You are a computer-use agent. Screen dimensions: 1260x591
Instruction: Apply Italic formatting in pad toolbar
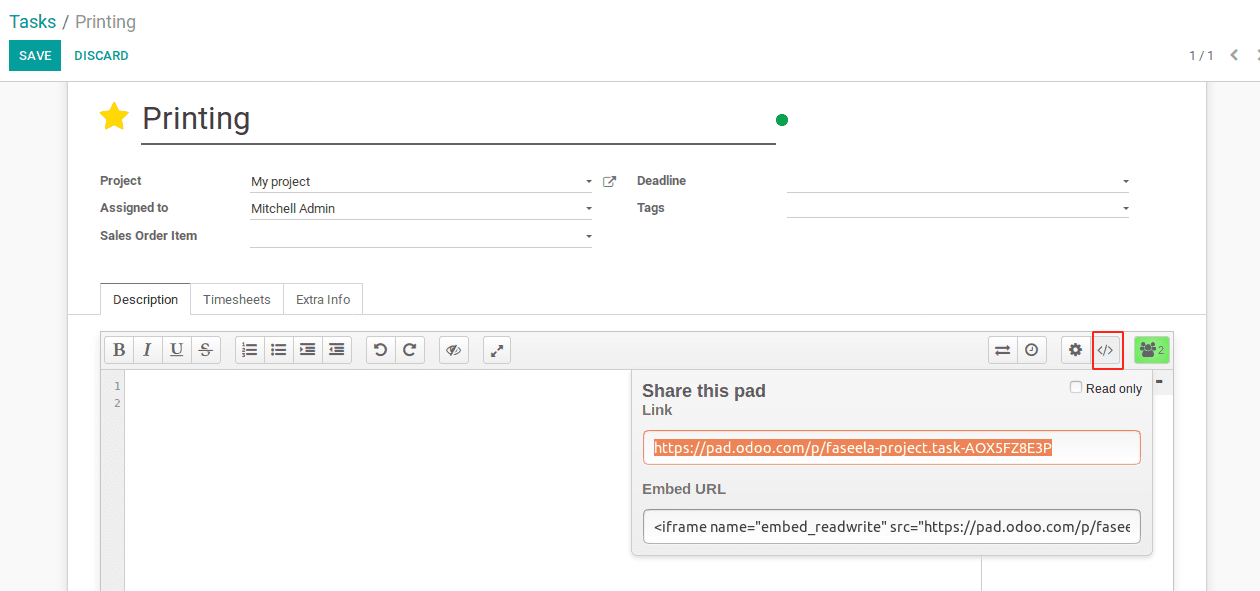click(x=148, y=350)
